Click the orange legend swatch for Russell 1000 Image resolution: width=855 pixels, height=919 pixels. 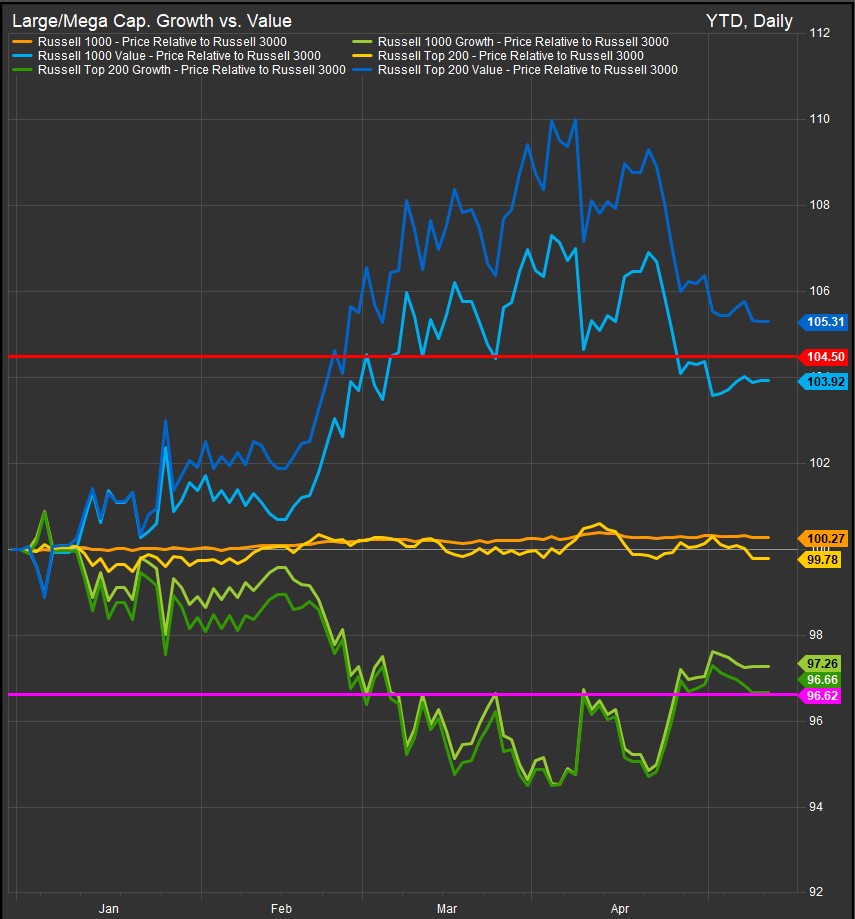(x=22, y=42)
